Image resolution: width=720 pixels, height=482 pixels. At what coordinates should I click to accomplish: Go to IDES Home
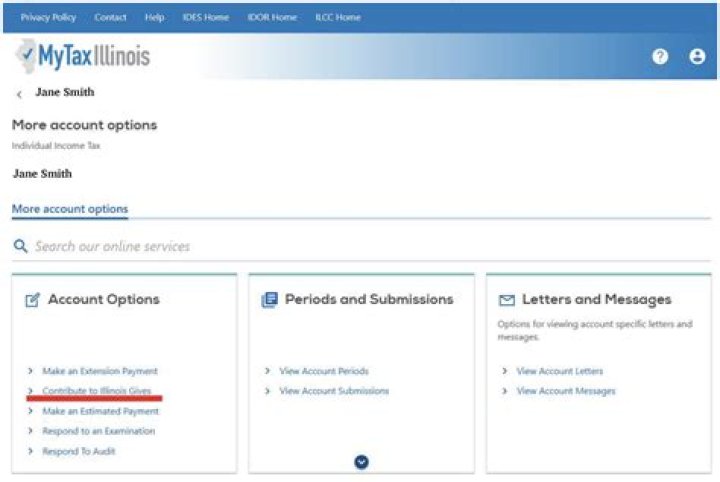206,17
